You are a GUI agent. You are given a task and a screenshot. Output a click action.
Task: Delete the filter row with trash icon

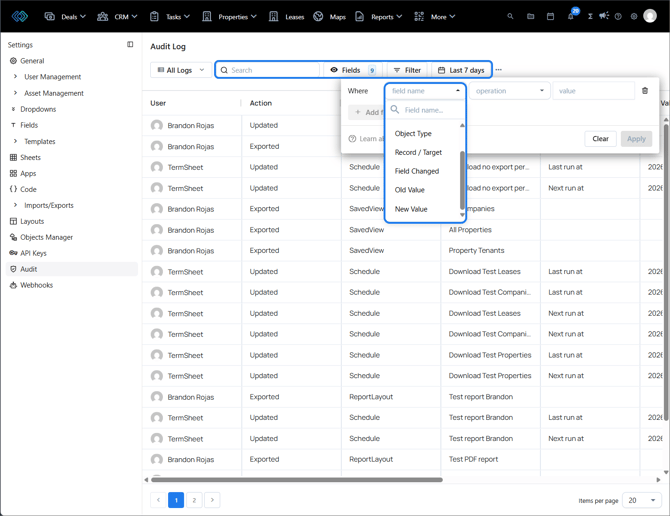pos(645,91)
